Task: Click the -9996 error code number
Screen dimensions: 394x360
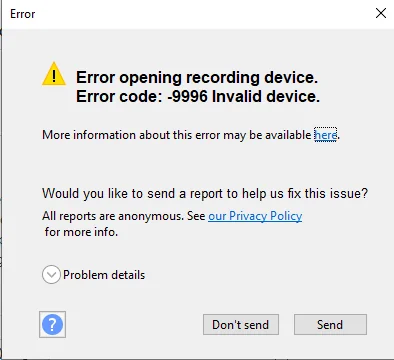Action: click(188, 96)
